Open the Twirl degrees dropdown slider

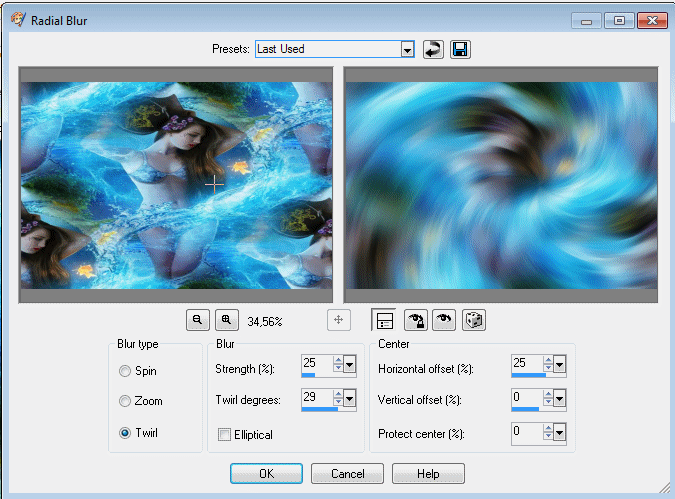(x=350, y=399)
